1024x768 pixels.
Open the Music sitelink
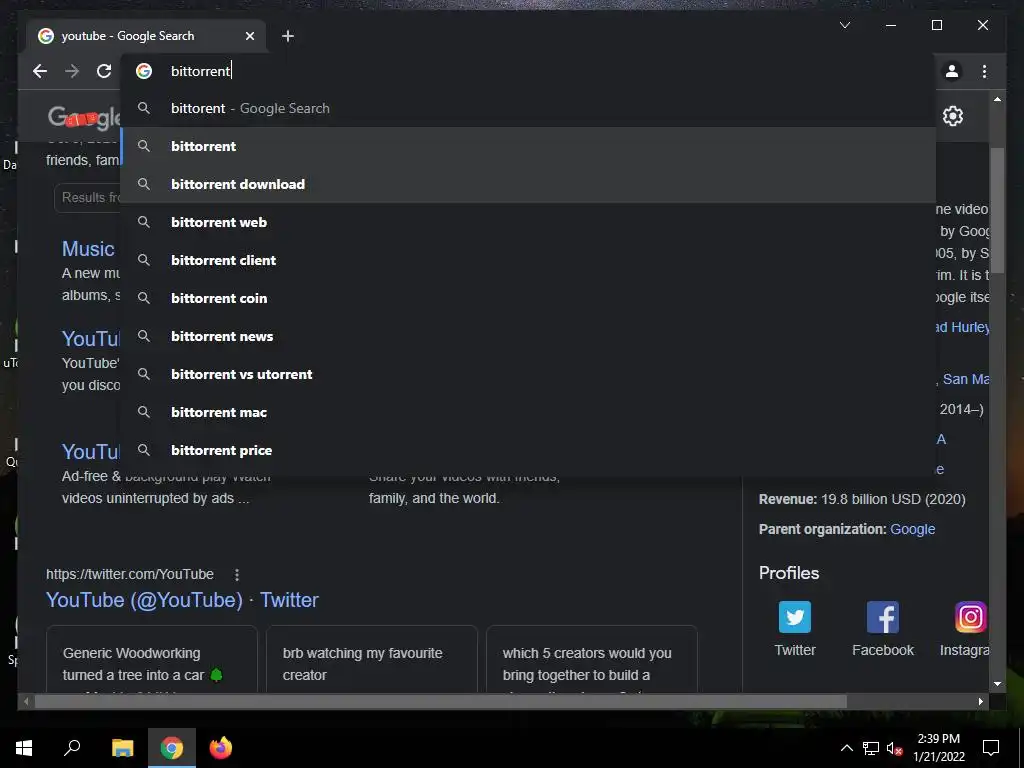point(88,249)
